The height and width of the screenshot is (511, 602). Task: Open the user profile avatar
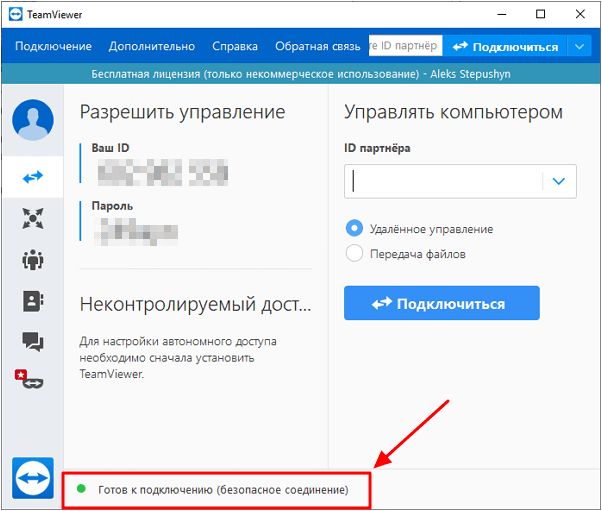[33, 120]
